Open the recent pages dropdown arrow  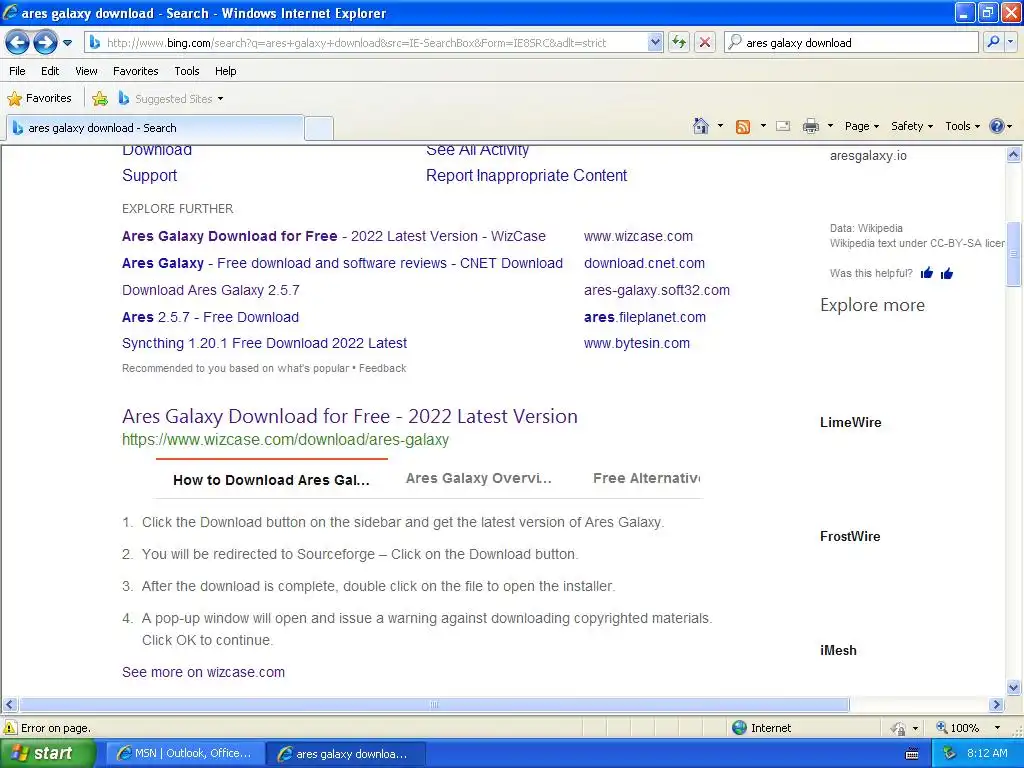click(67, 43)
